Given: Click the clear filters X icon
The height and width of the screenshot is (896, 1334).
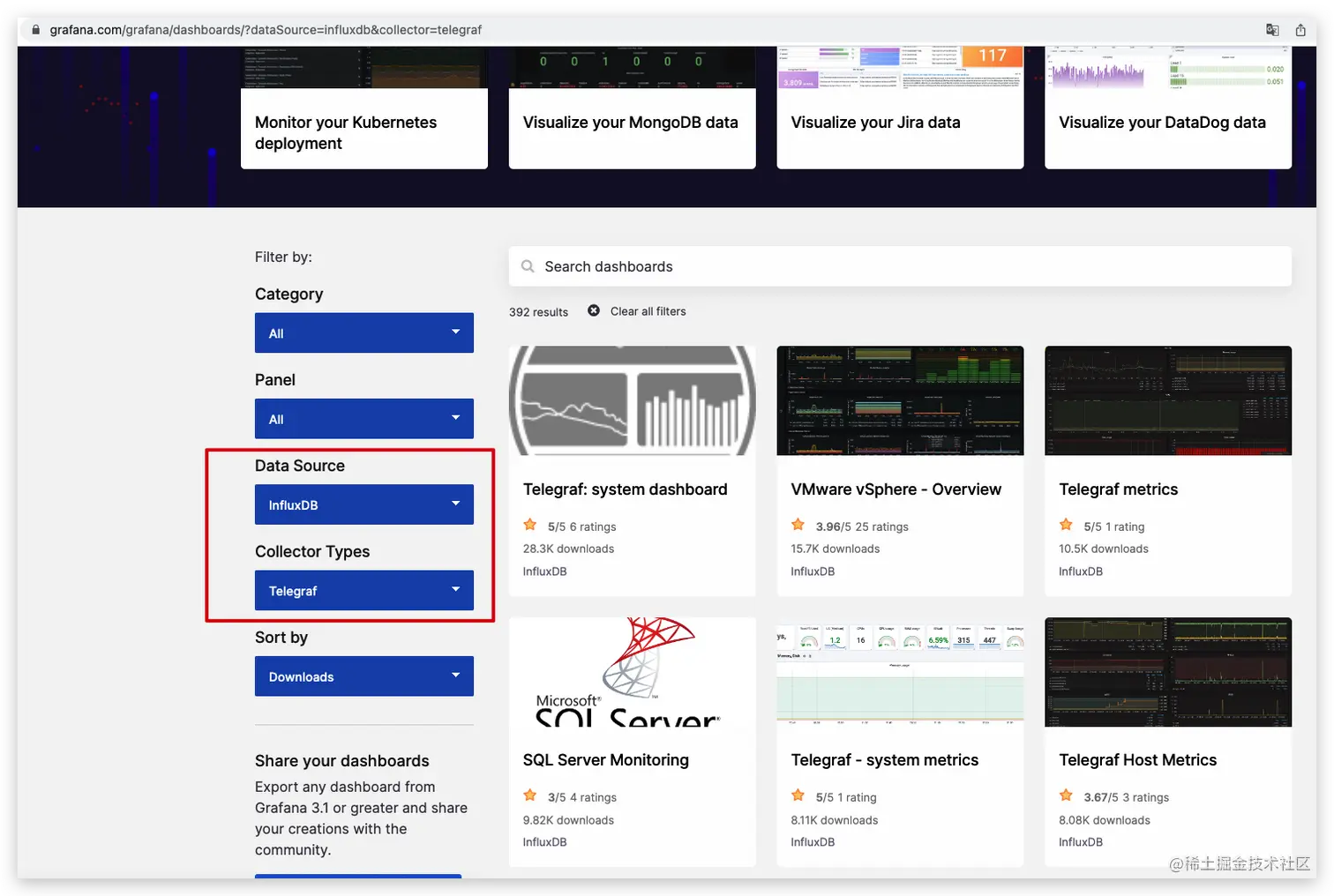Looking at the screenshot, I should 594,310.
